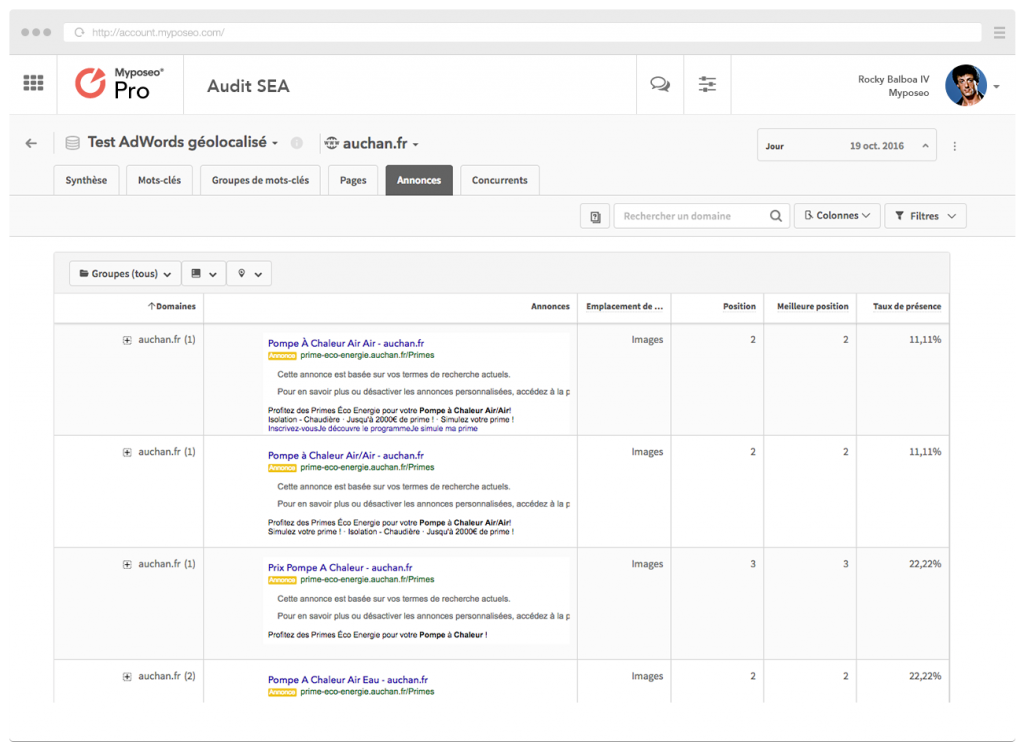Open the Prix Pompe A Chaleur ad link
The width and height of the screenshot is (1024, 749).
340,568
